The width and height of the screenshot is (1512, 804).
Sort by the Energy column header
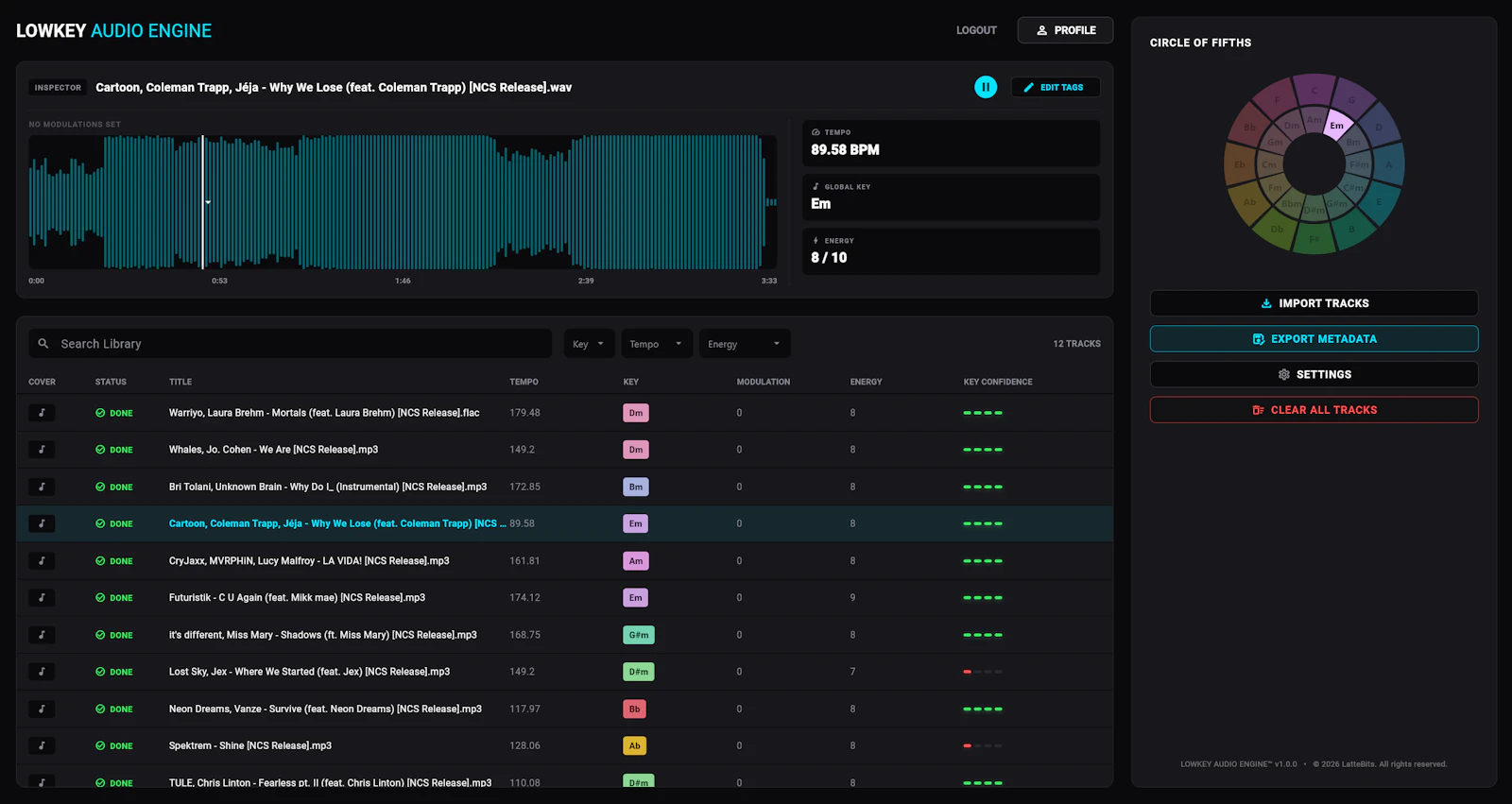coord(866,382)
